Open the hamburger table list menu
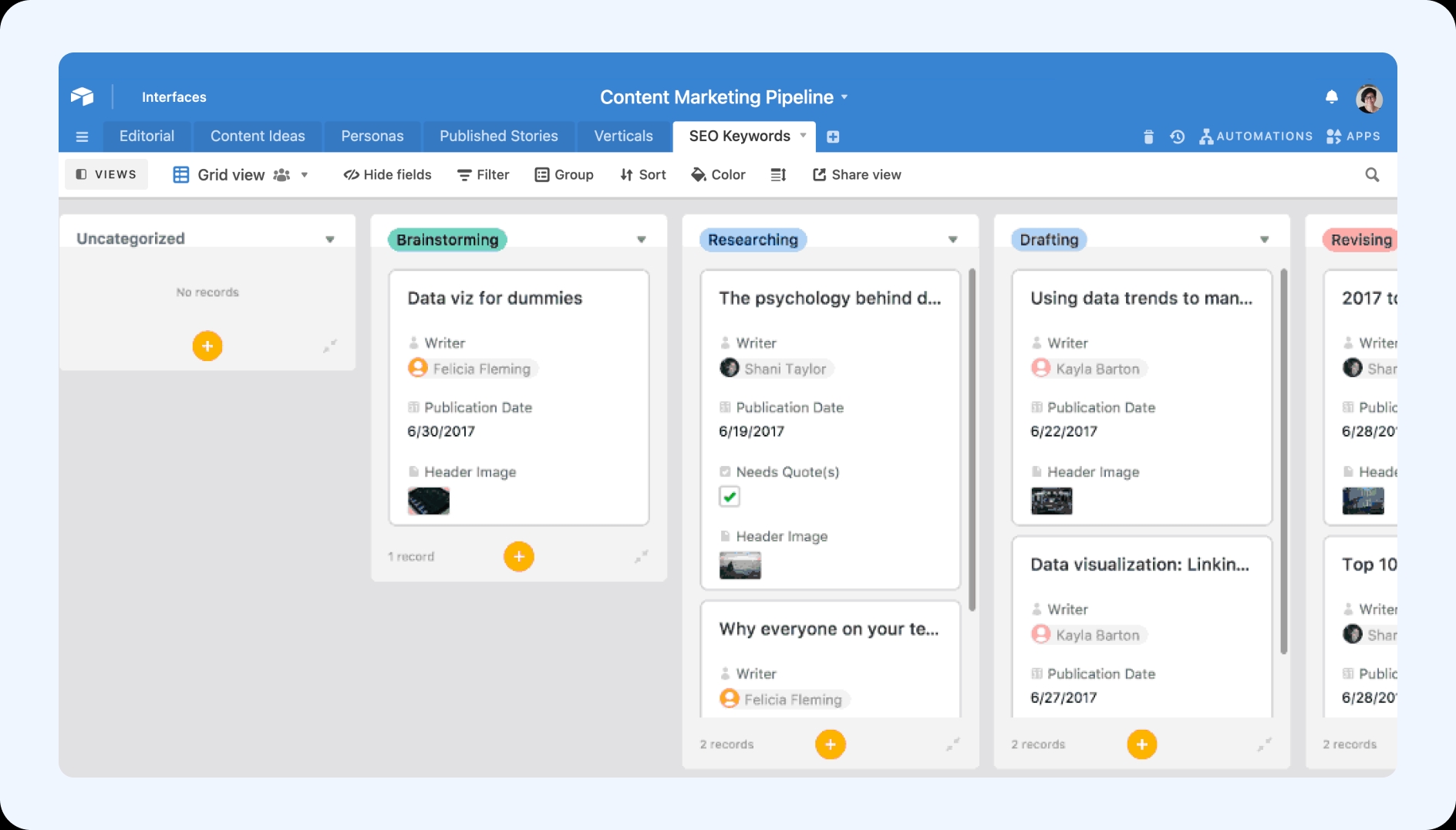Viewport: 1456px width, 830px height. click(82, 137)
